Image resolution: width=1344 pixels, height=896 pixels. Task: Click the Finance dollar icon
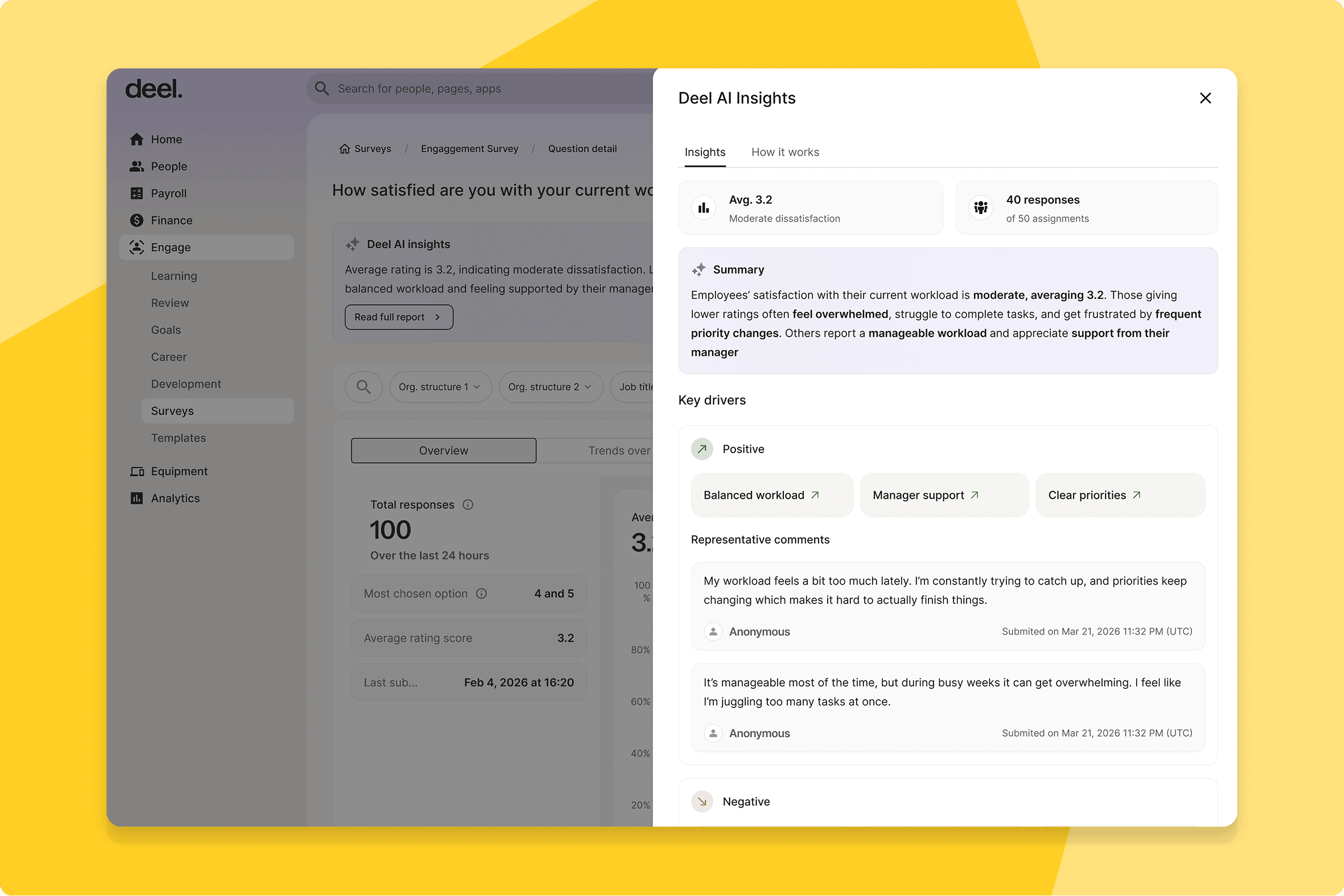[x=137, y=220]
